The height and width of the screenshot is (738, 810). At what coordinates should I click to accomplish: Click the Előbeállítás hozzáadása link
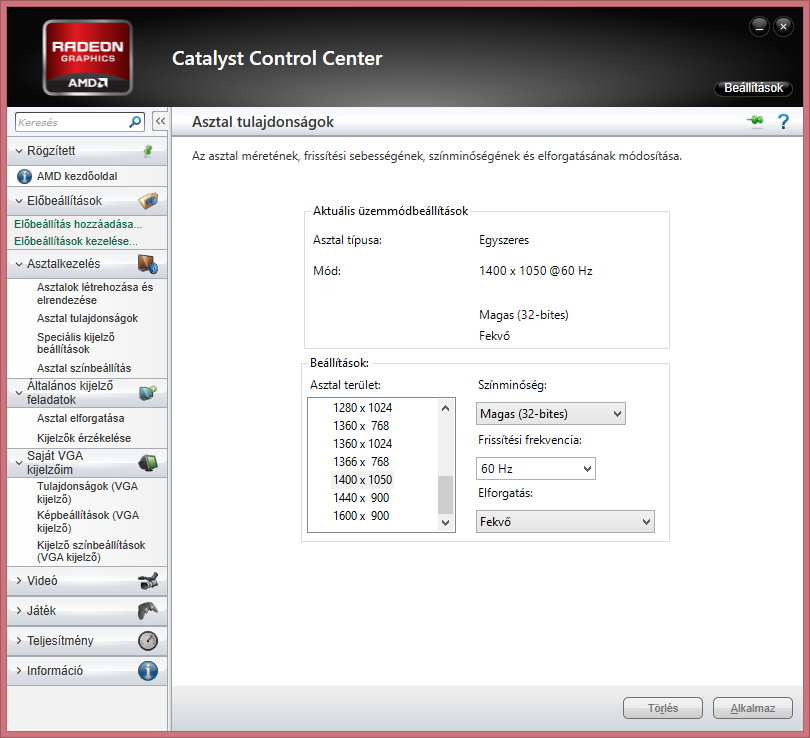pyautogui.click(x=78, y=224)
